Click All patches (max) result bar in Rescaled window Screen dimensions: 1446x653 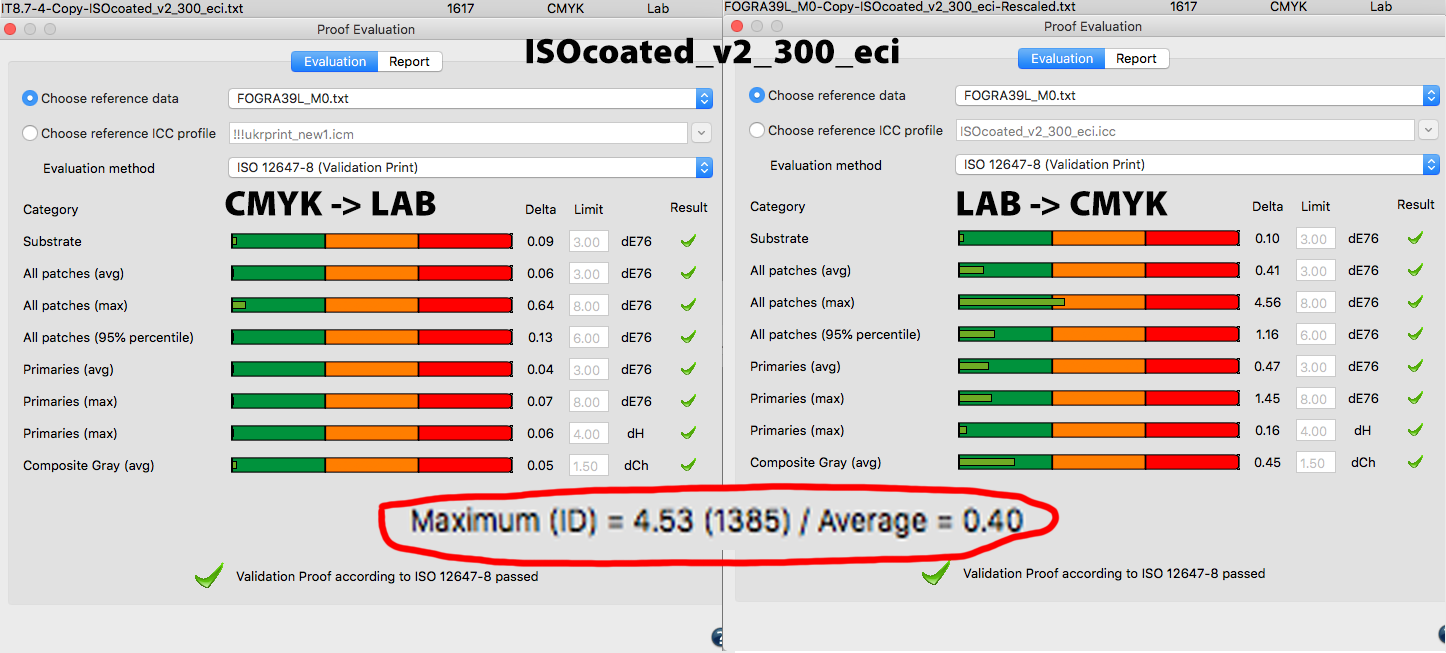click(x=1099, y=302)
